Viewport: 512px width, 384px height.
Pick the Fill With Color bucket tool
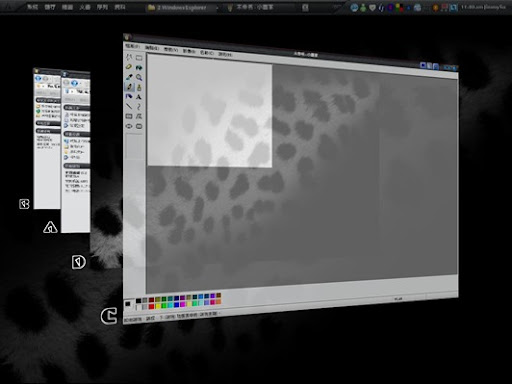139,68
